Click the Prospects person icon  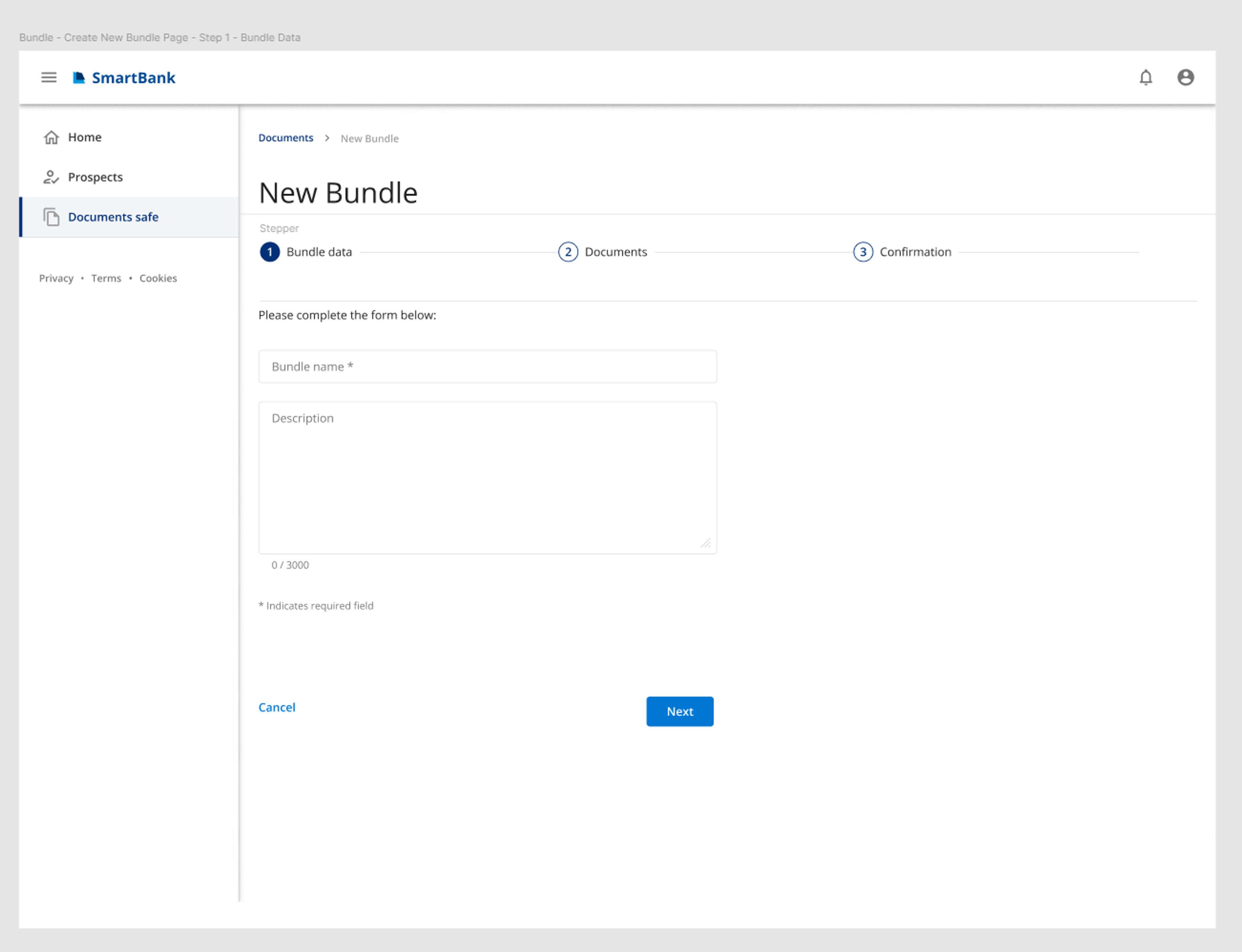pyautogui.click(x=51, y=177)
